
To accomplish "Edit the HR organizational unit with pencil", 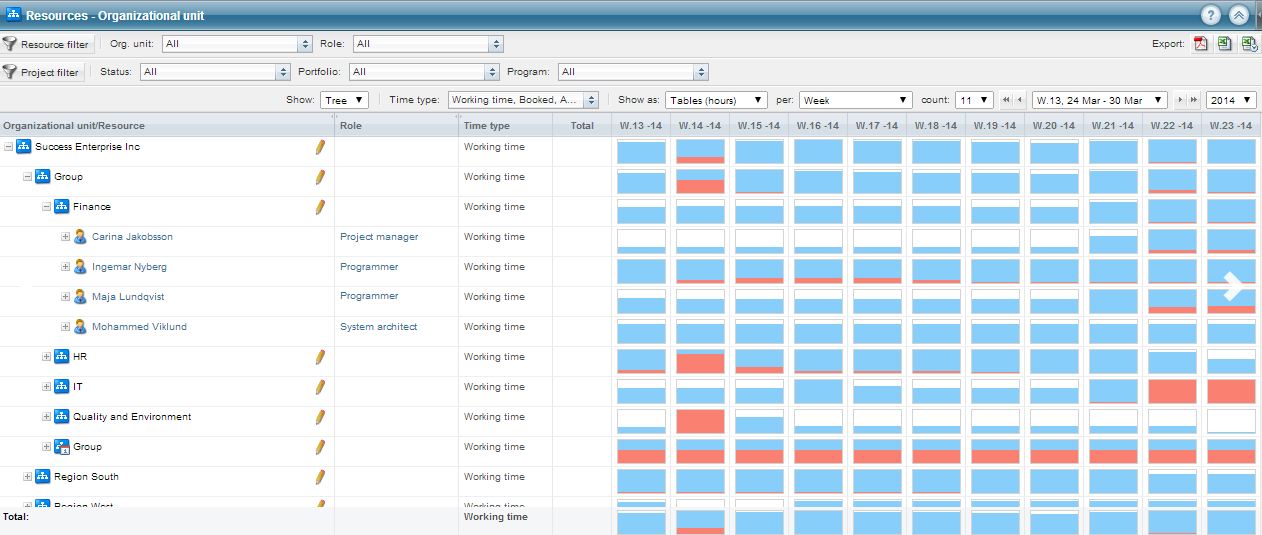I will [x=320, y=357].
